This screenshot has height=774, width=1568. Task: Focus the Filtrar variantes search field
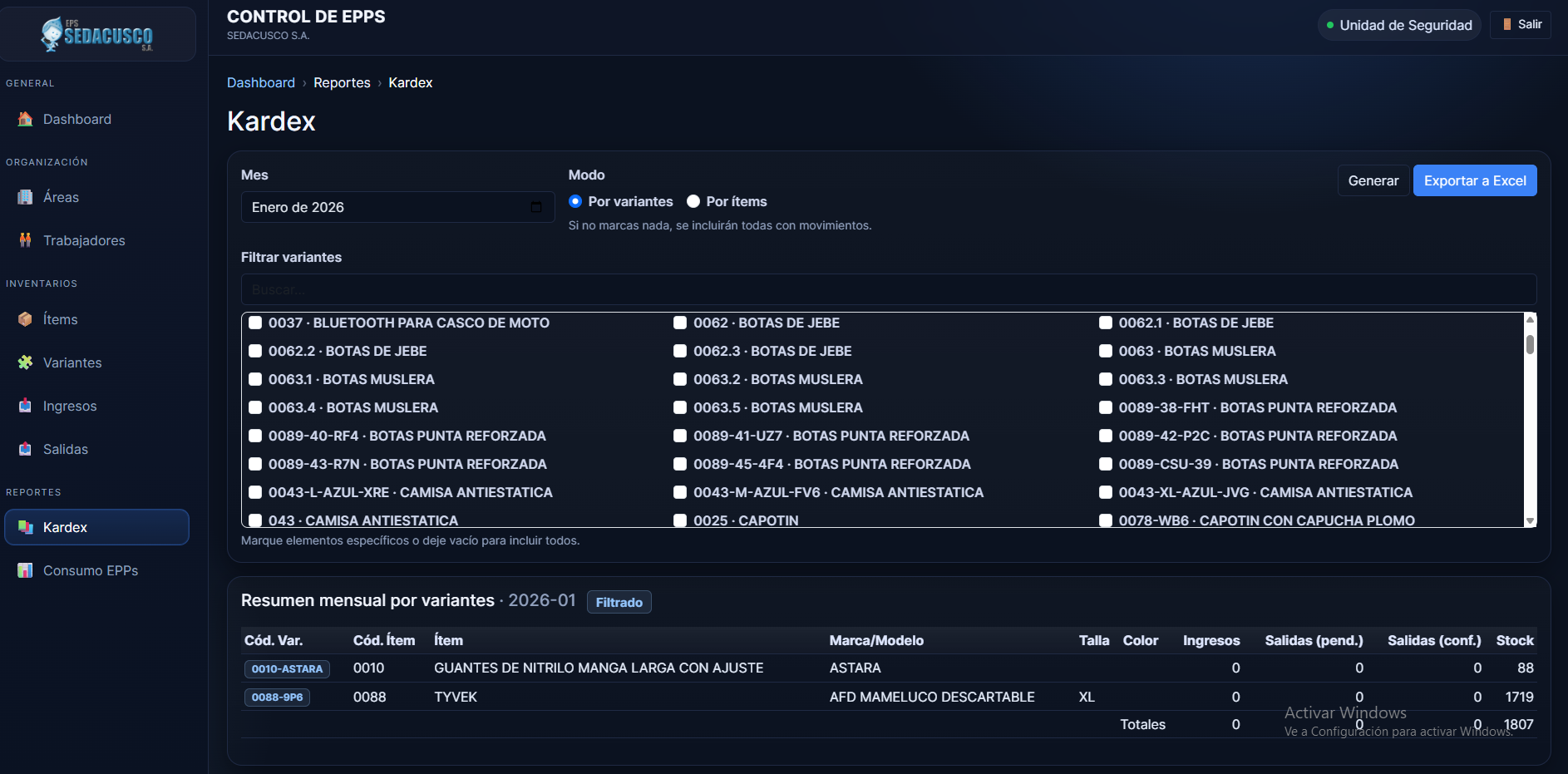click(888, 289)
